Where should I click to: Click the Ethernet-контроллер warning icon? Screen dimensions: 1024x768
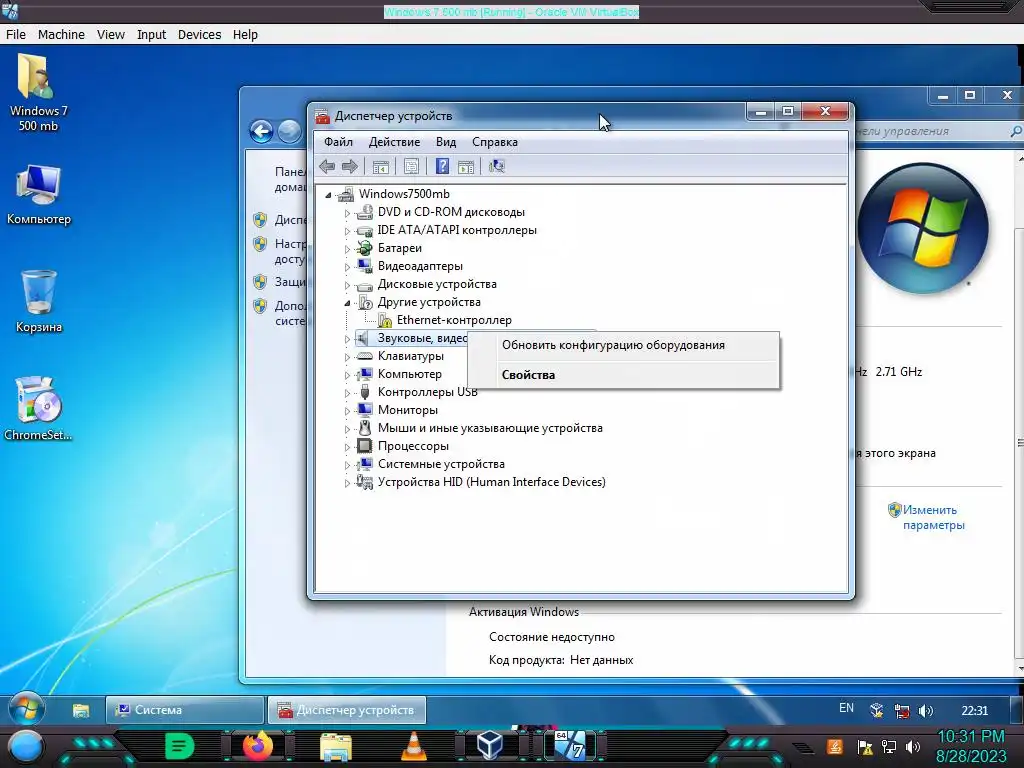(385, 321)
